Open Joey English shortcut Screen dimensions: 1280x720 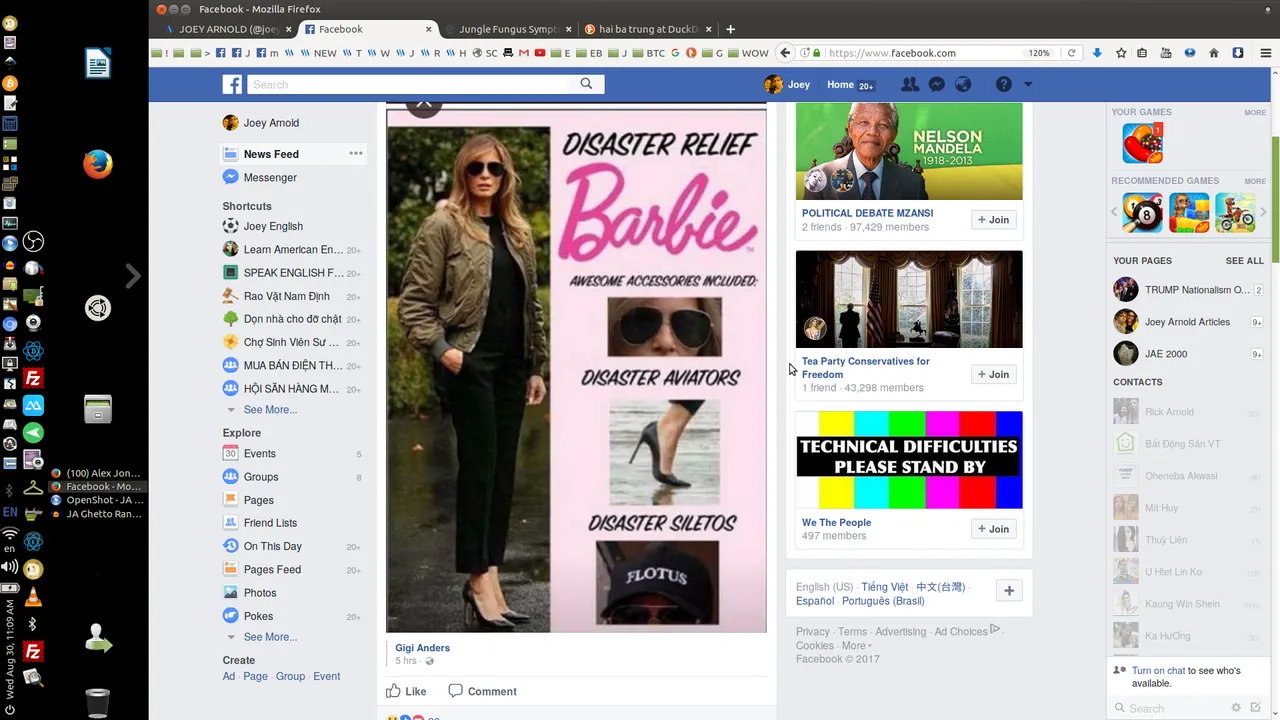[x=273, y=226]
